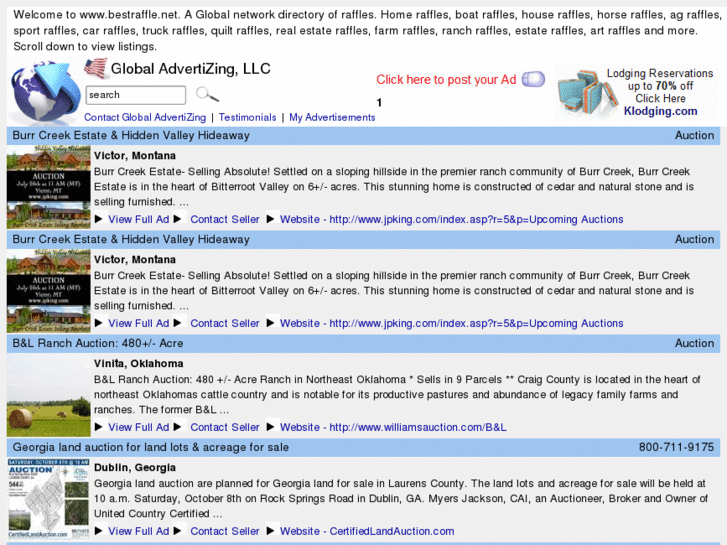This screenshot has height=545, width=727.
Task: Click 'Global AdvertiZing, LLC' title
Action: coord(191,69)
